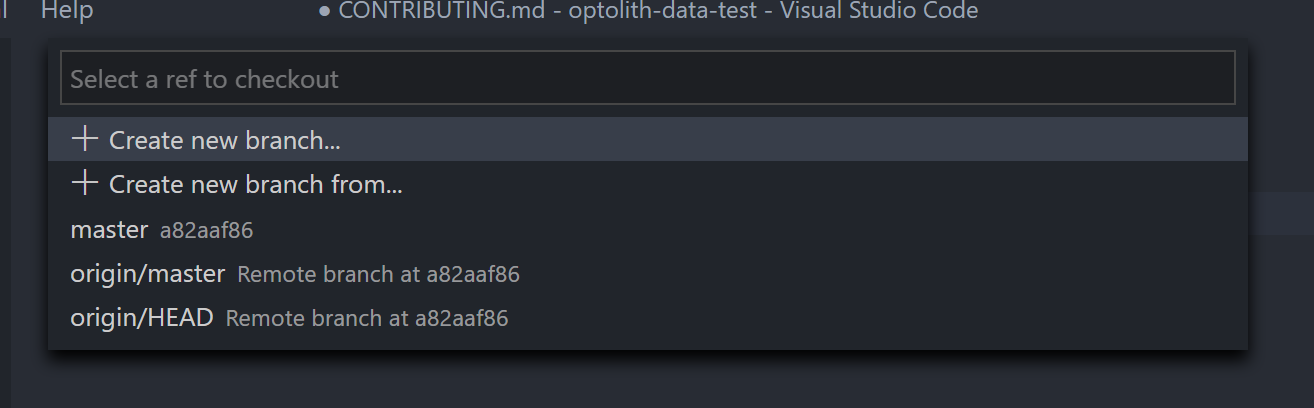
Task: Click the plus icon beside "Create new branch..."
Action: (84, 139)
